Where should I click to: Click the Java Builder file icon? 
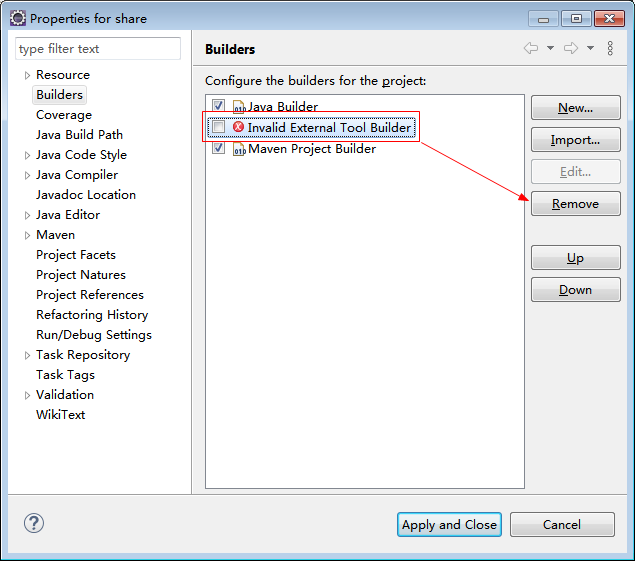click(x=239, y=107)
